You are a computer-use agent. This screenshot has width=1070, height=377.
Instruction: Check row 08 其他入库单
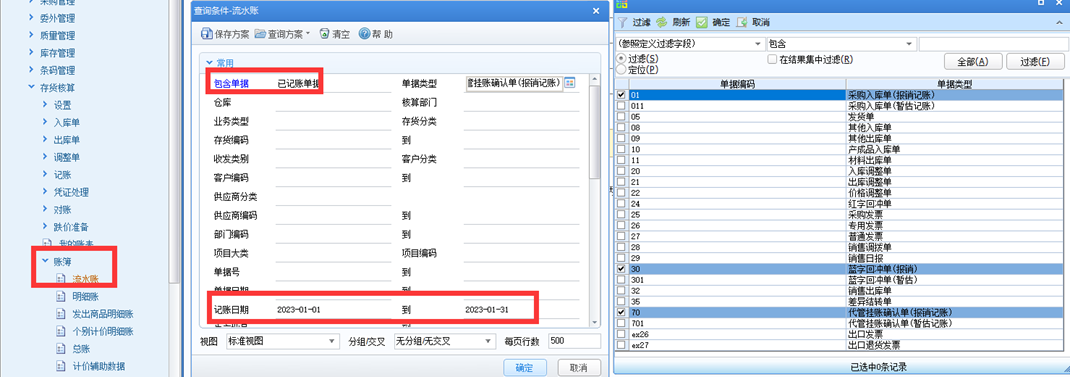(620, 128)
